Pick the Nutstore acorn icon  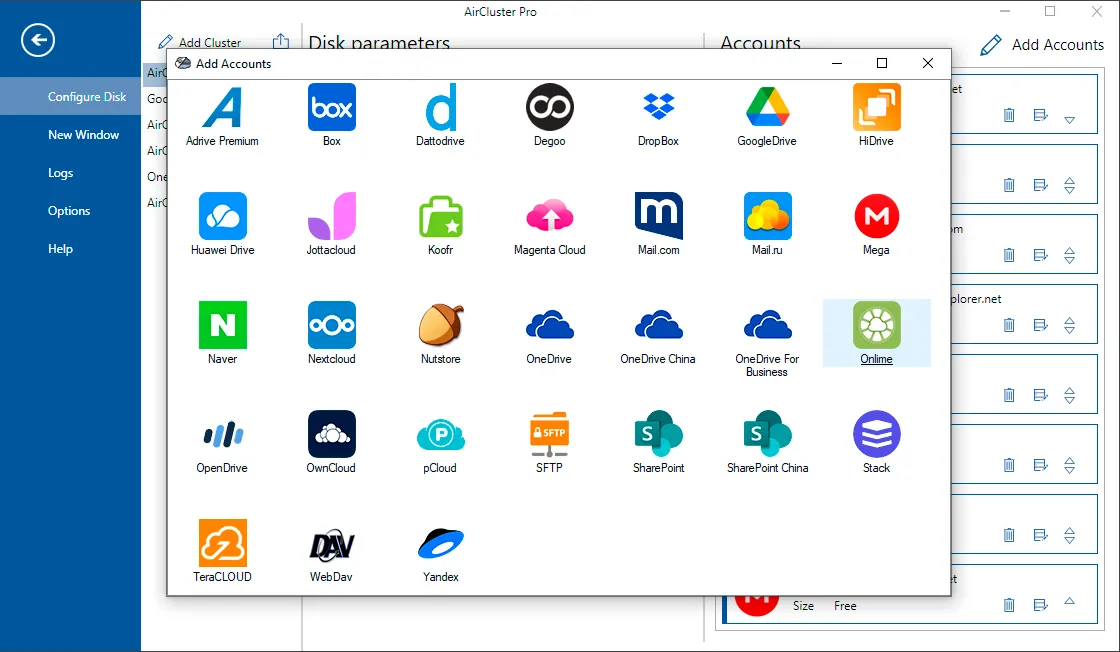click(x=441, y=324)
